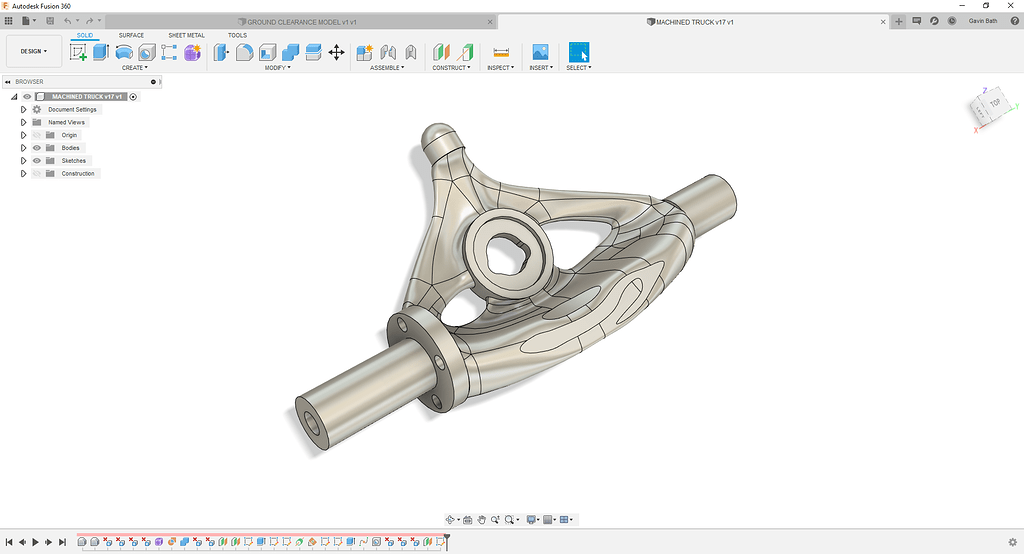
Task: Select the Hole tool
Action: [147, 52]
